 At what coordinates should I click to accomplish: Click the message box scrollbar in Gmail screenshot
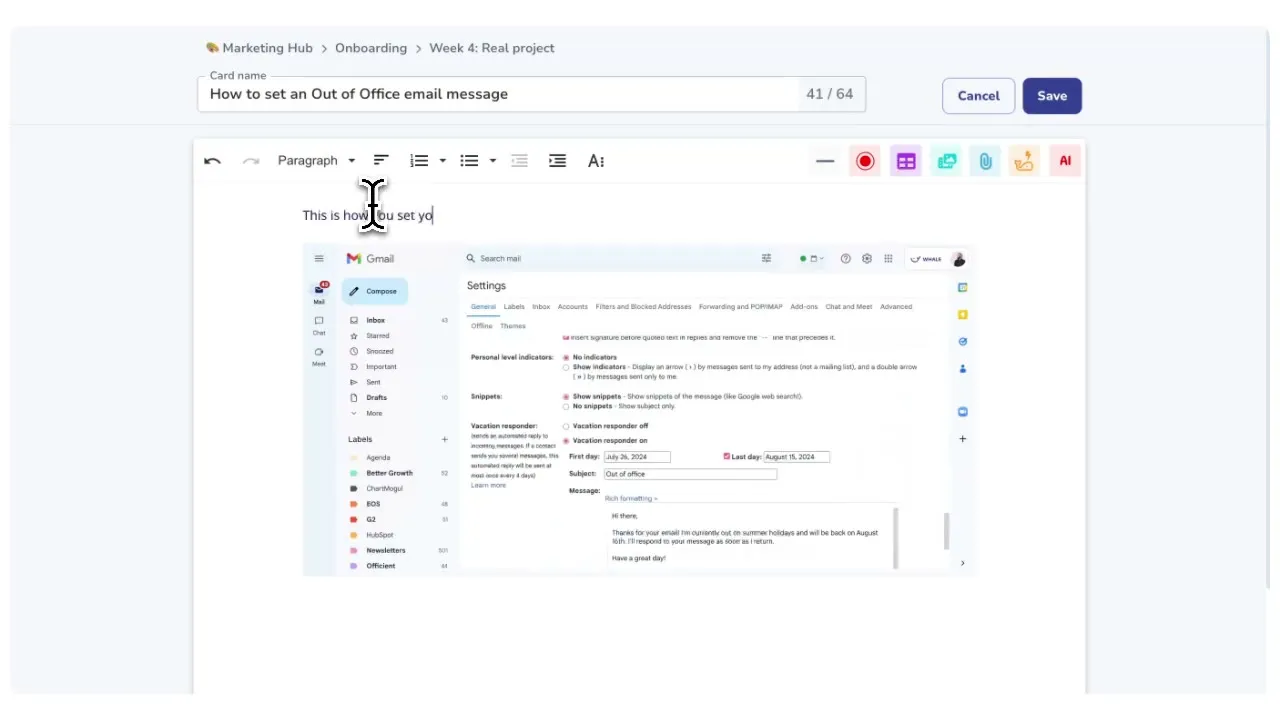click(x=896, y=538)
